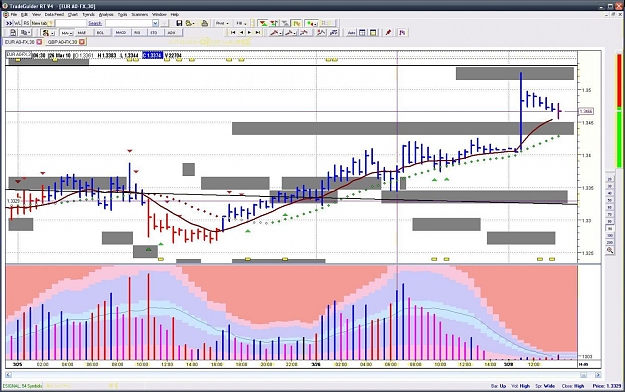
Task: Open the chart type dropdown with figure icon
Action: (48, 33)
